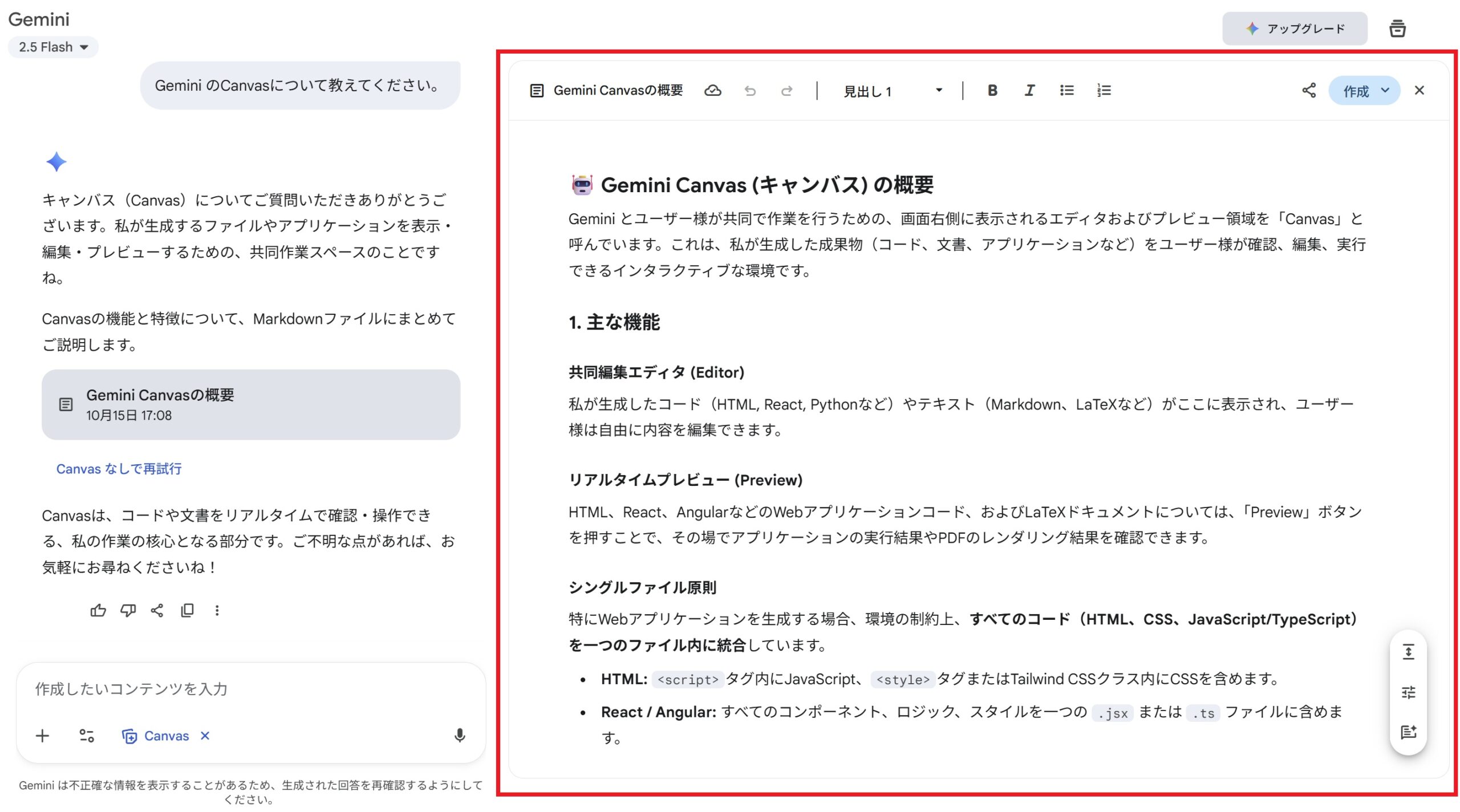The height and width of the screenshot is (812, 1460).
Task: Open the text length adjustment control
Action: (x=1408, y=652)
